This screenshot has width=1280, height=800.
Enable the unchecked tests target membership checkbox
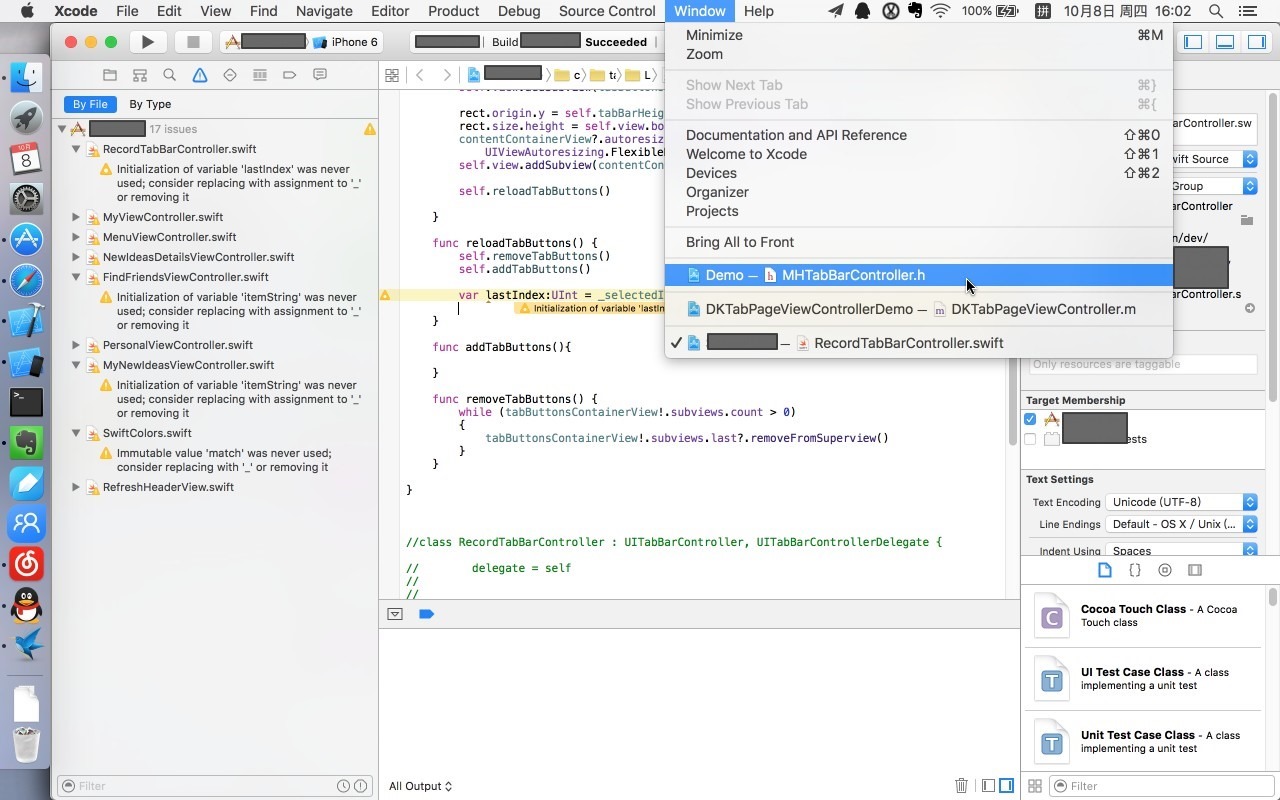coord(1030,439)
